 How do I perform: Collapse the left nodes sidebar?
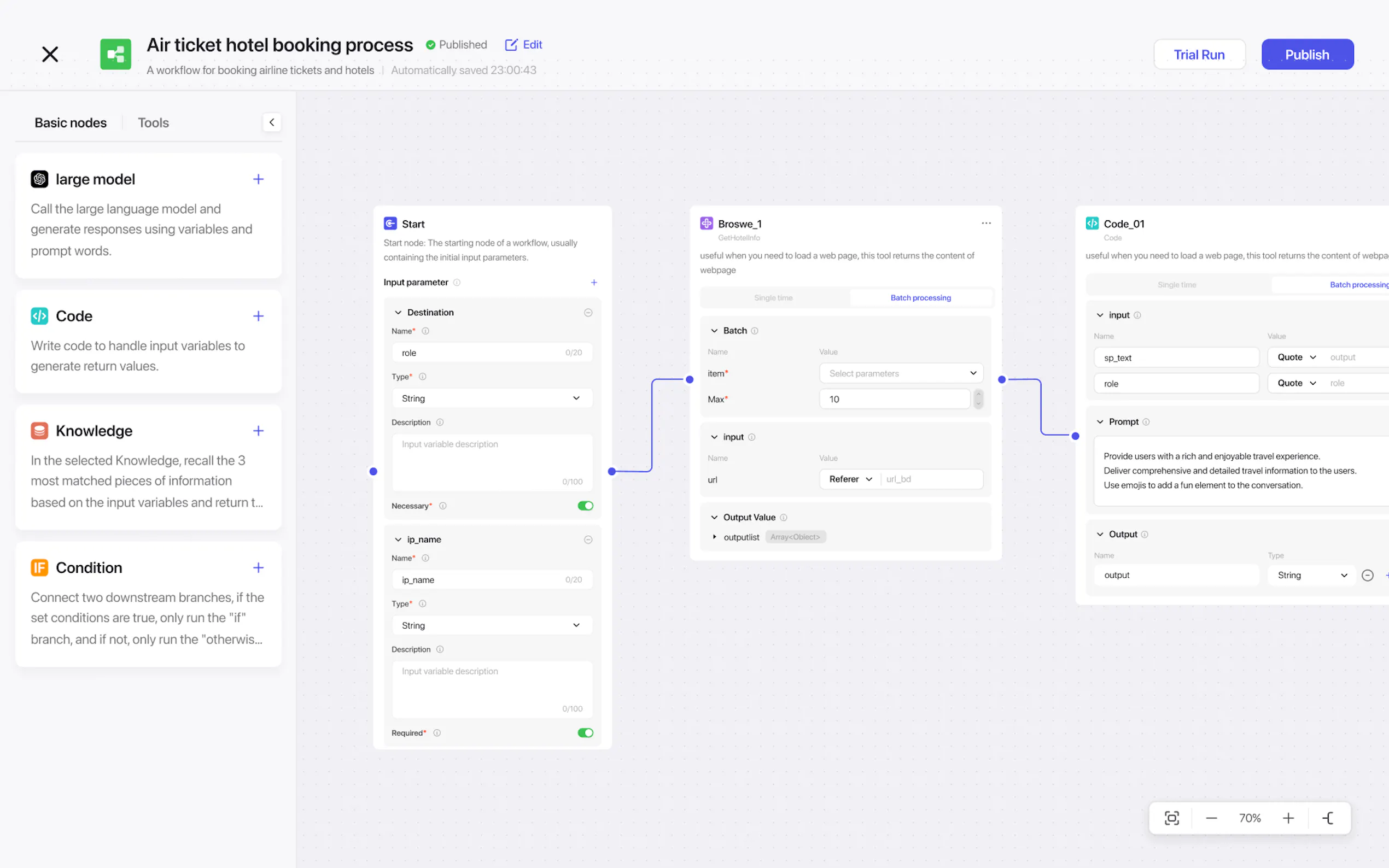click(x=272, y=122)
